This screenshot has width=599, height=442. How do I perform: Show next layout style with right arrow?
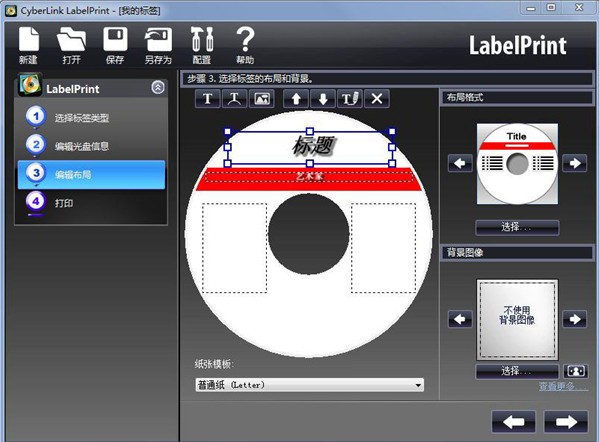point(575,164)
